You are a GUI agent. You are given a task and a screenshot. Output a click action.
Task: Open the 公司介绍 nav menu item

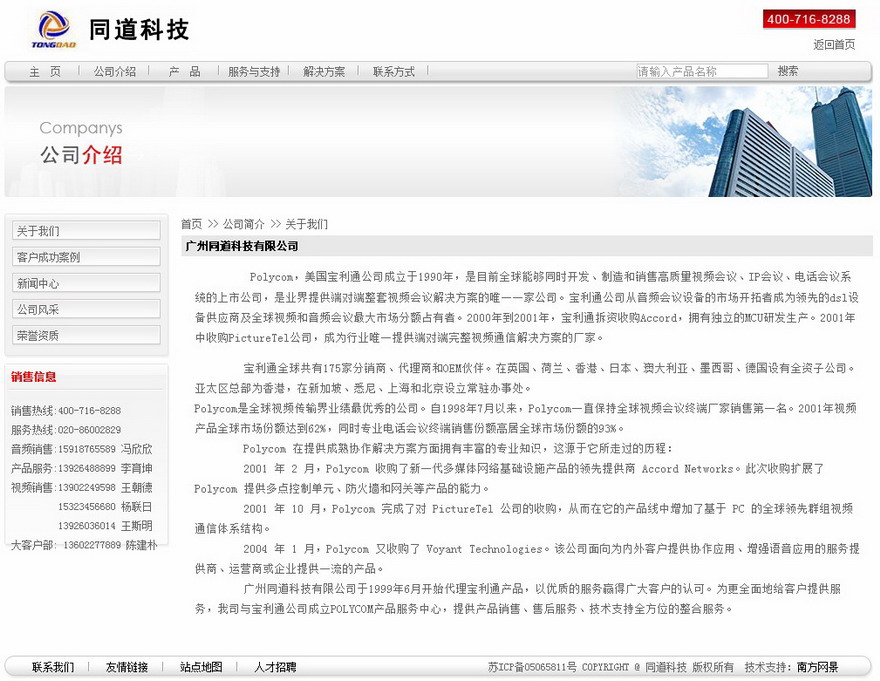(x=115, y=71)
